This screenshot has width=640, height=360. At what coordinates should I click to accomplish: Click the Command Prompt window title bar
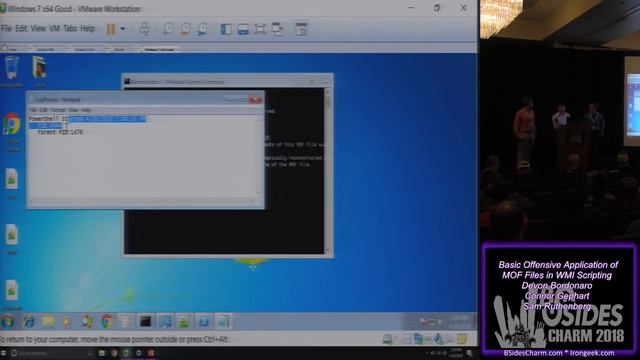coord(227,81)
